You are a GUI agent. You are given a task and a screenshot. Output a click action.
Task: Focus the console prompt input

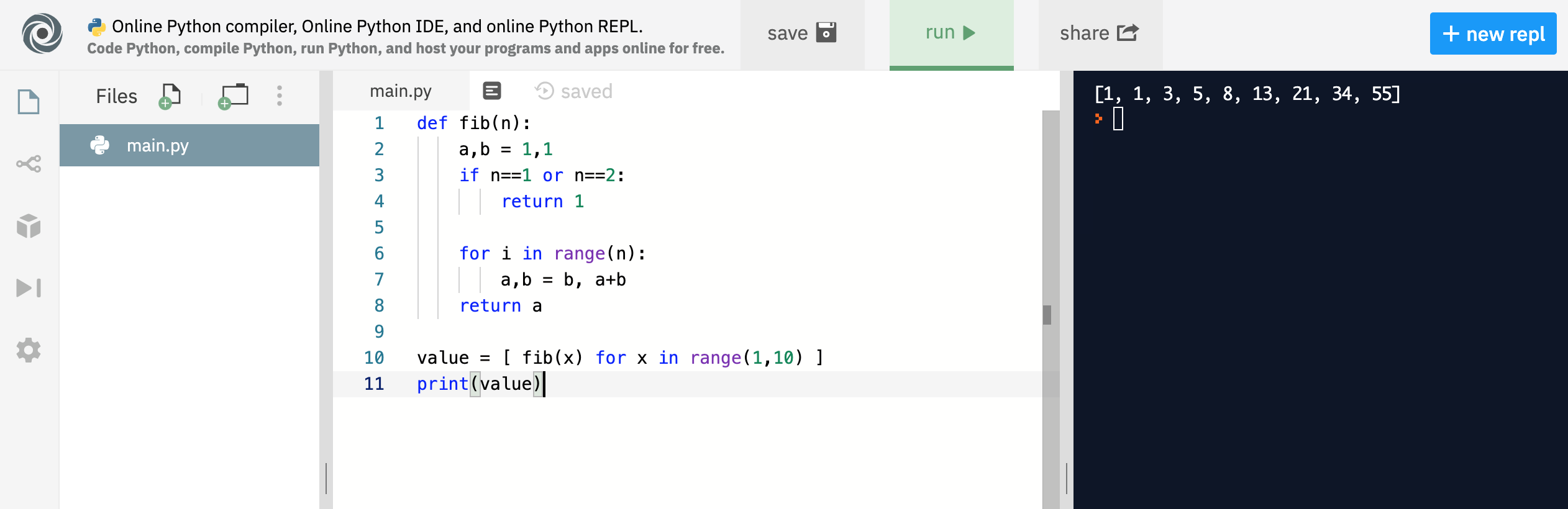pos(1118,119)
